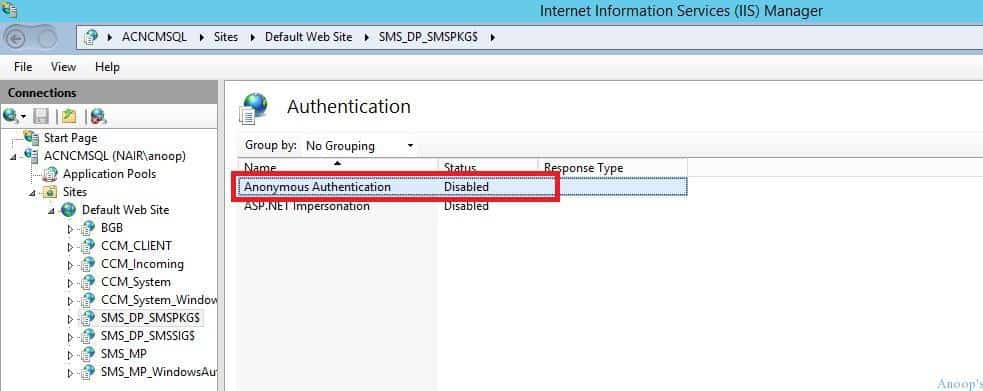This screenshot has width=983, height=391.
Task: Click the BGB application icon
Action: (x=88, y=228)
